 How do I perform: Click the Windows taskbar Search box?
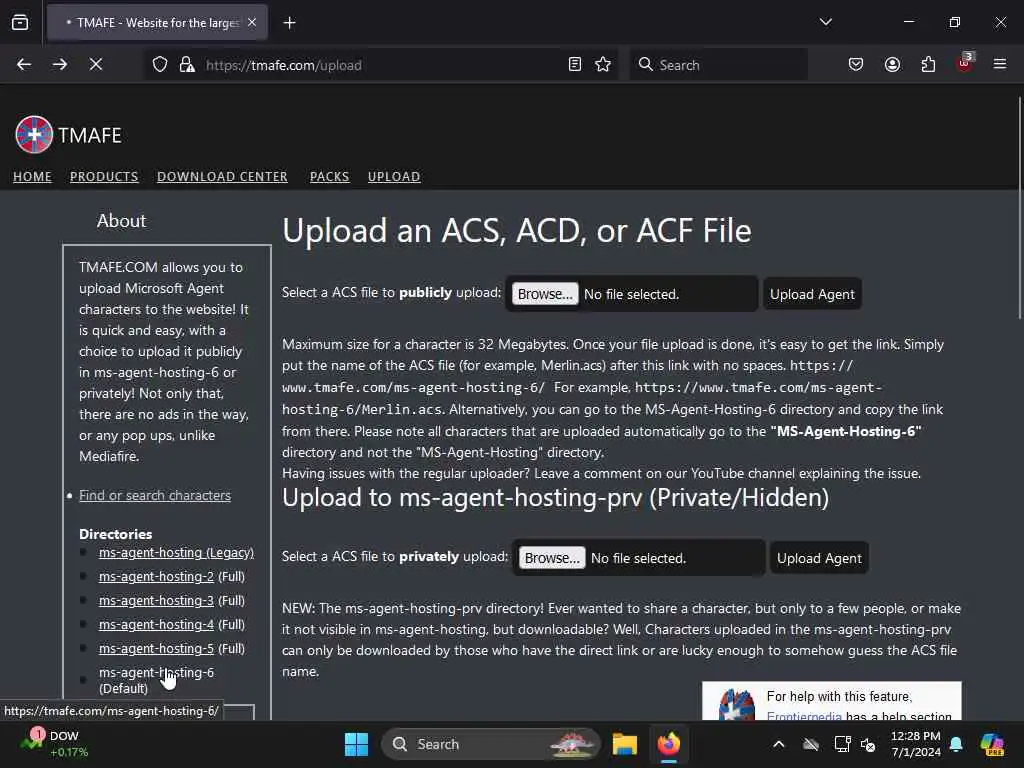490,744
